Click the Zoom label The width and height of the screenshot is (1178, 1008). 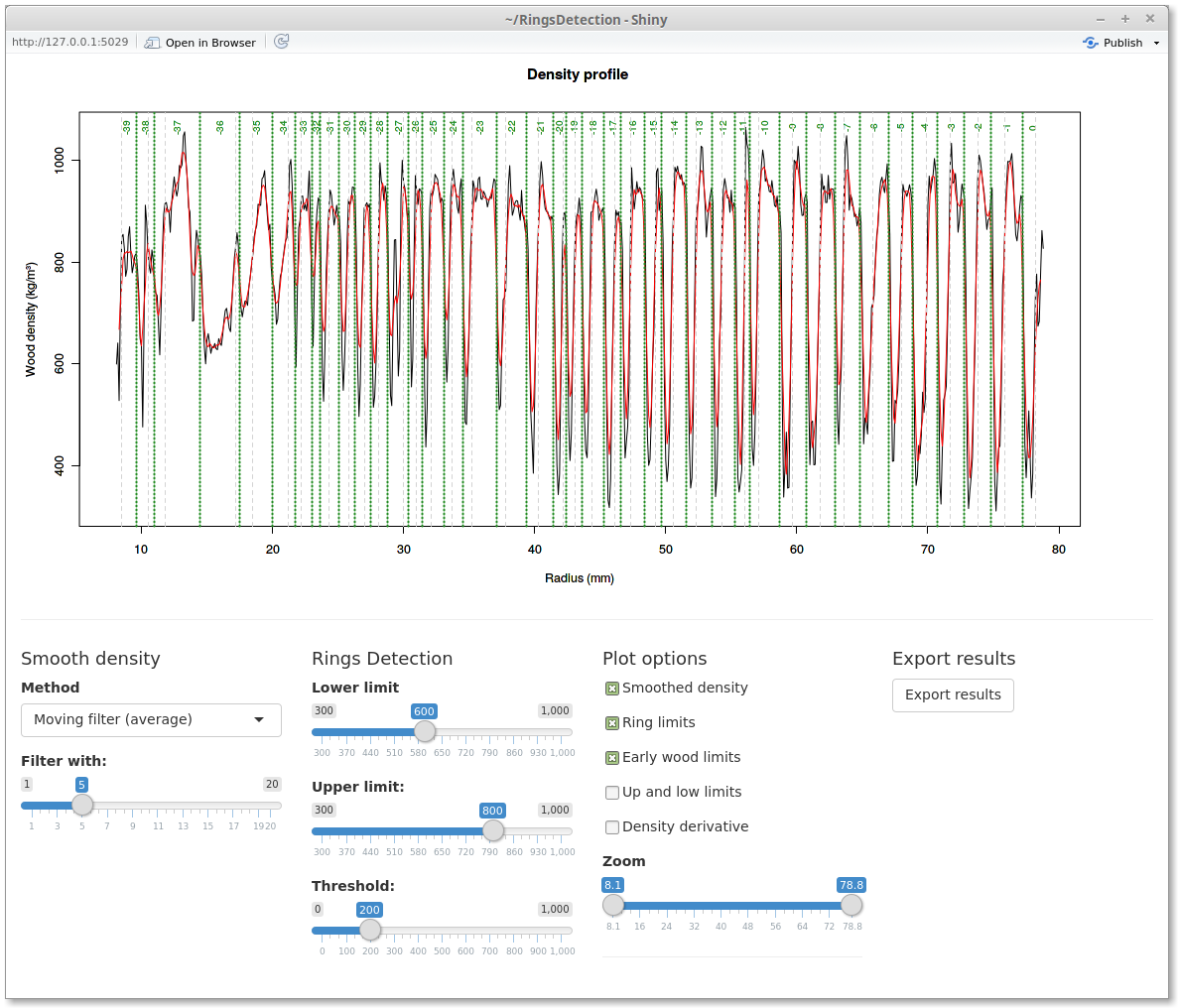[623, 861]
